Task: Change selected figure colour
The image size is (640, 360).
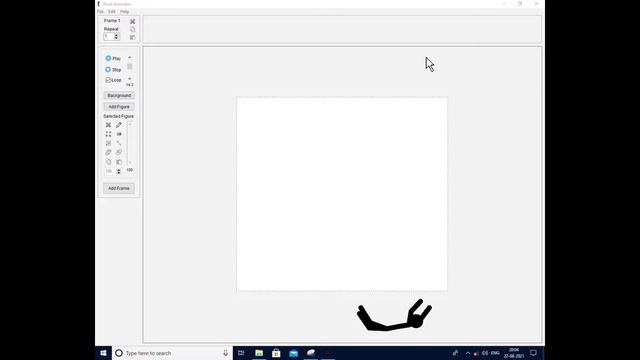Action: point(108,143)
